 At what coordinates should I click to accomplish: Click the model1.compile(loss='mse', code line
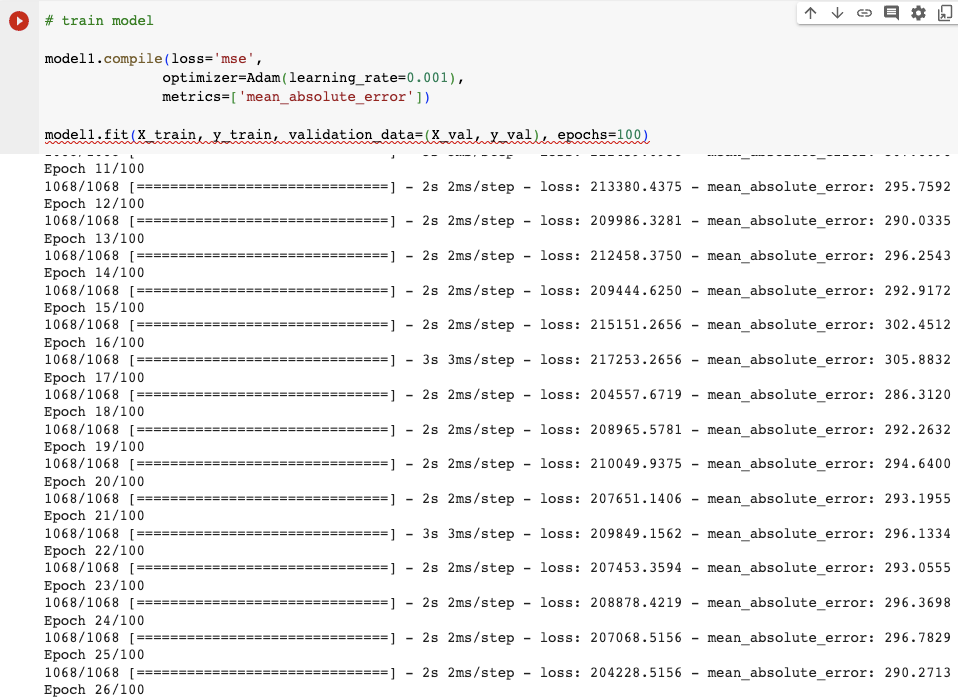(x=153, y=59)
